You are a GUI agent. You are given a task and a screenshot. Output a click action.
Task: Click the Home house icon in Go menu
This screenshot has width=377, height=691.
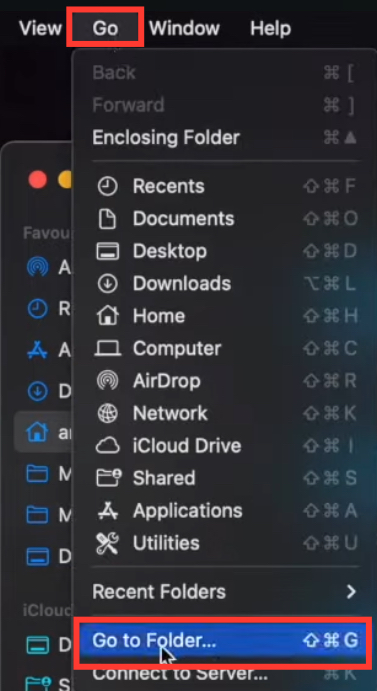pyautogui.click(x=107, y=316)
